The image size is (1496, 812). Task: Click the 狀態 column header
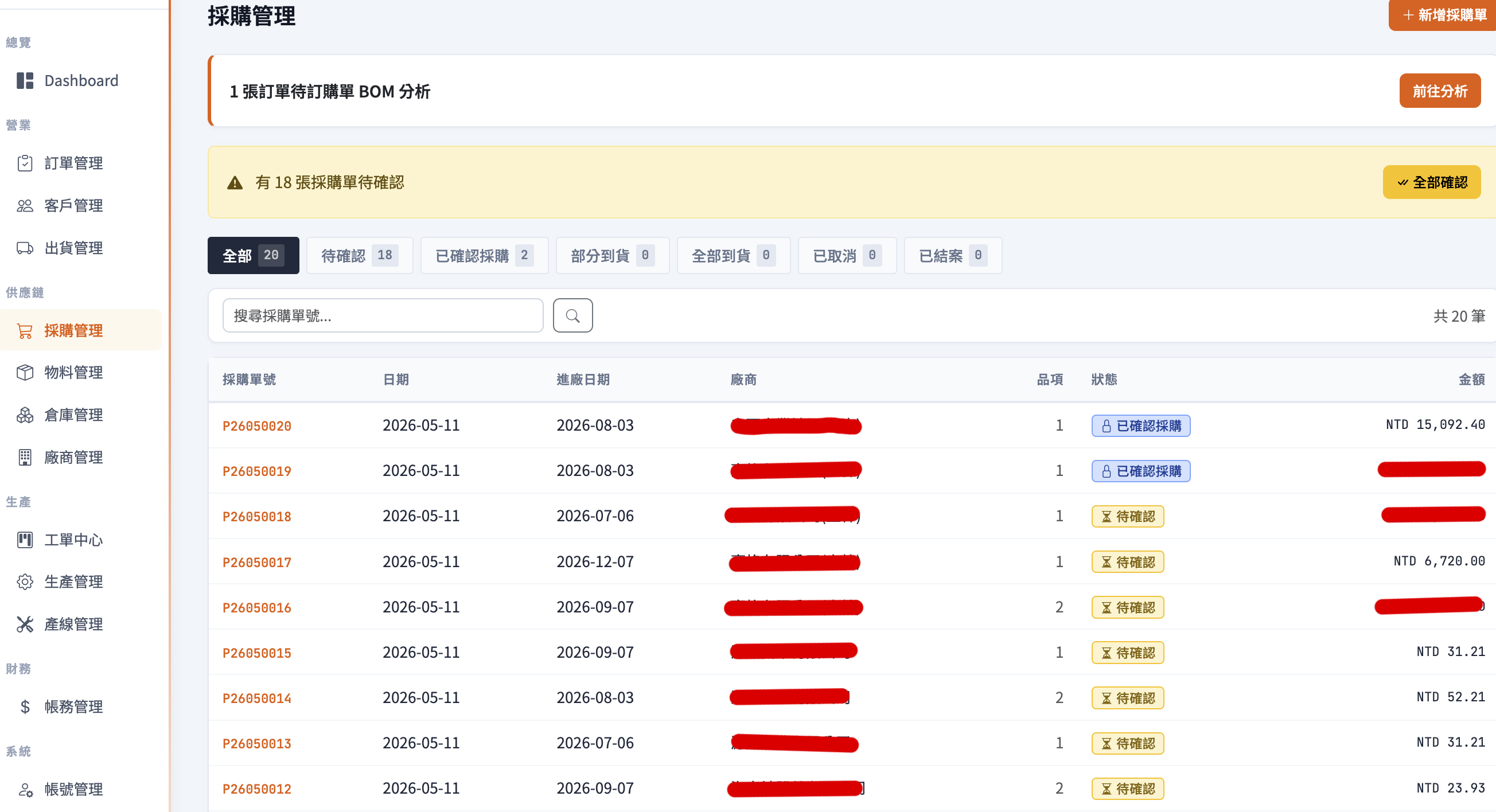point(1104,380)
